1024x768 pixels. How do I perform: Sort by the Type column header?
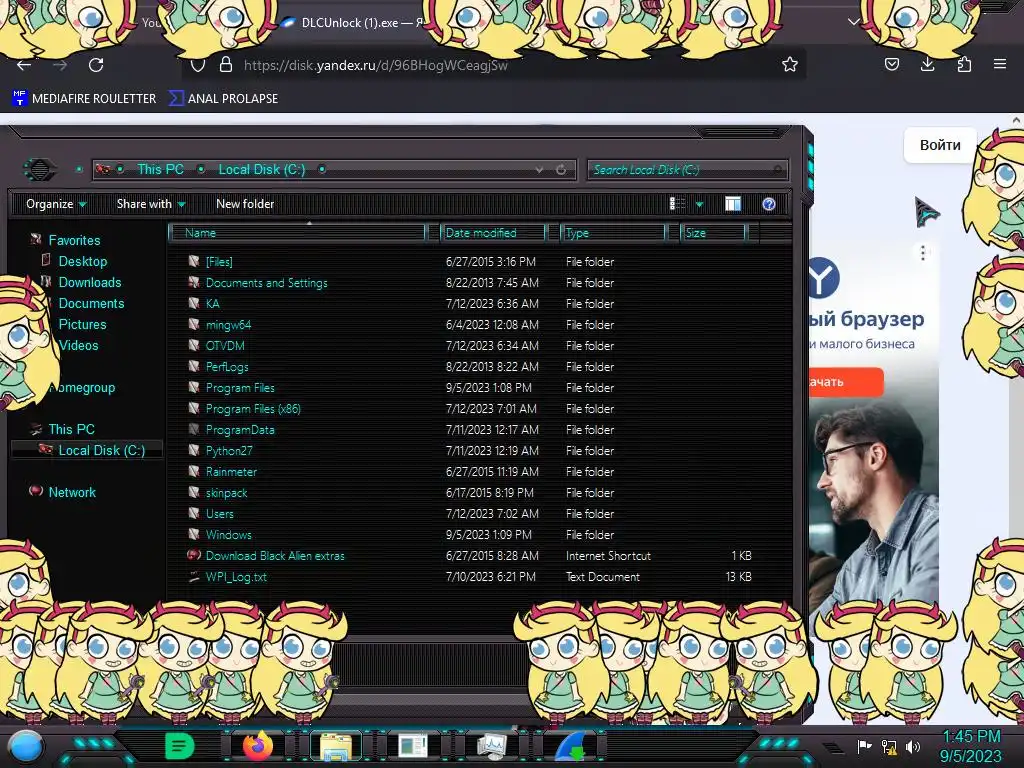(613, 232)
